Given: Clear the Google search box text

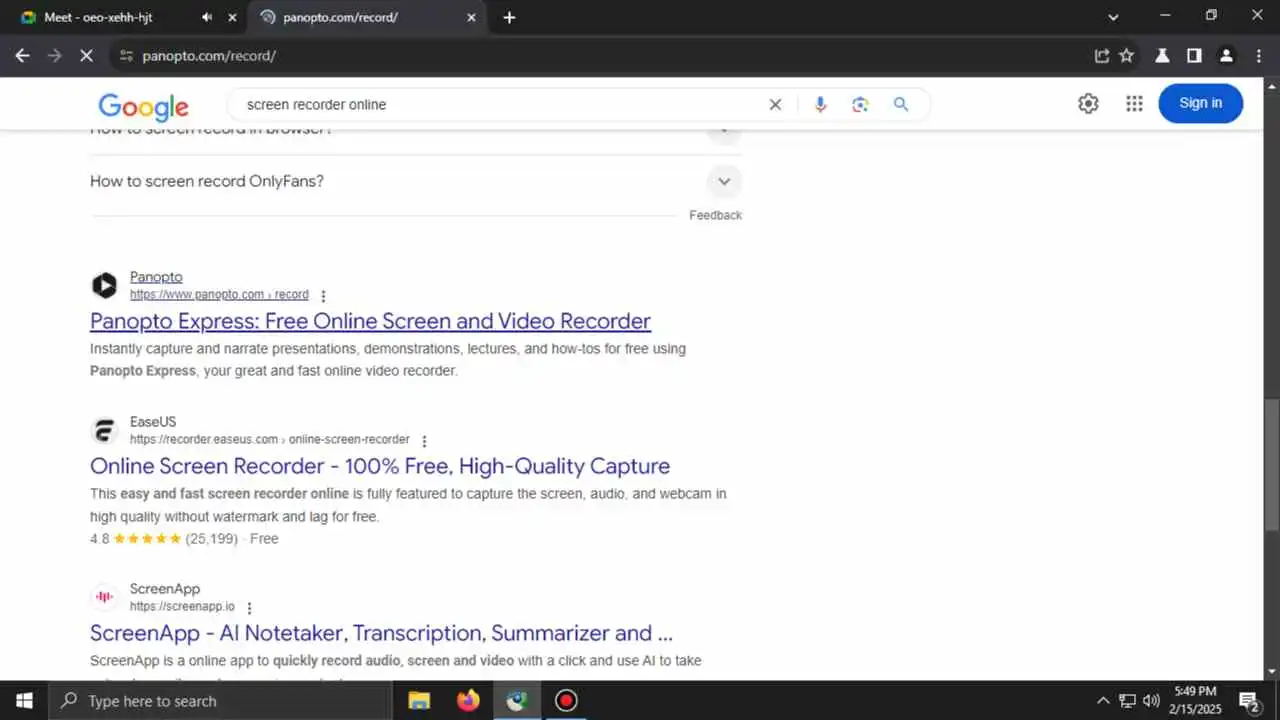Looking at the screenshot, I should [x=775, y=104].
